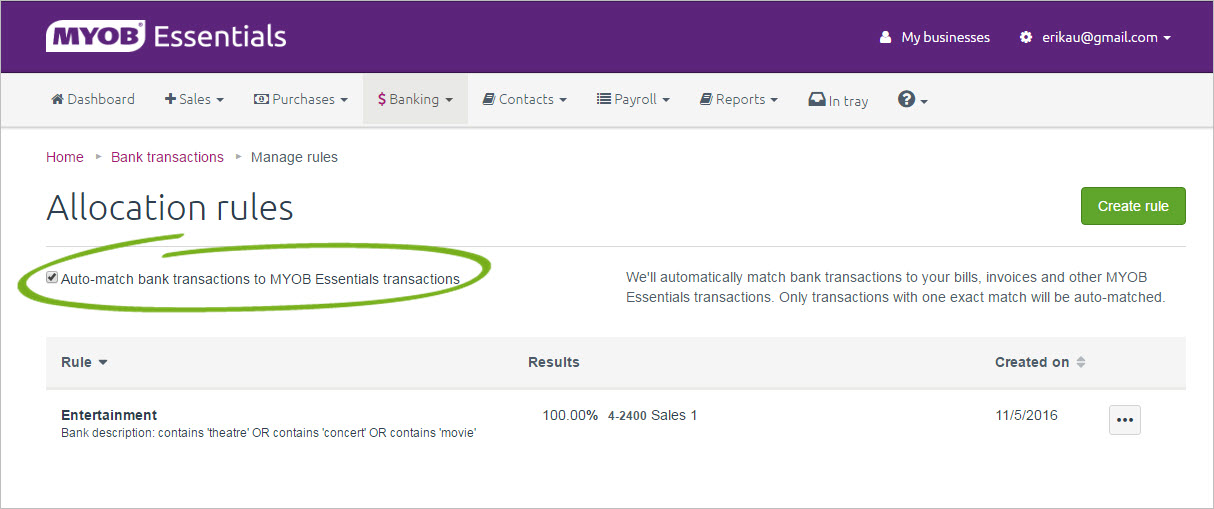Open the Banking menu
This screenshot has height=509, width=1214.
click(x=415, y=100)
